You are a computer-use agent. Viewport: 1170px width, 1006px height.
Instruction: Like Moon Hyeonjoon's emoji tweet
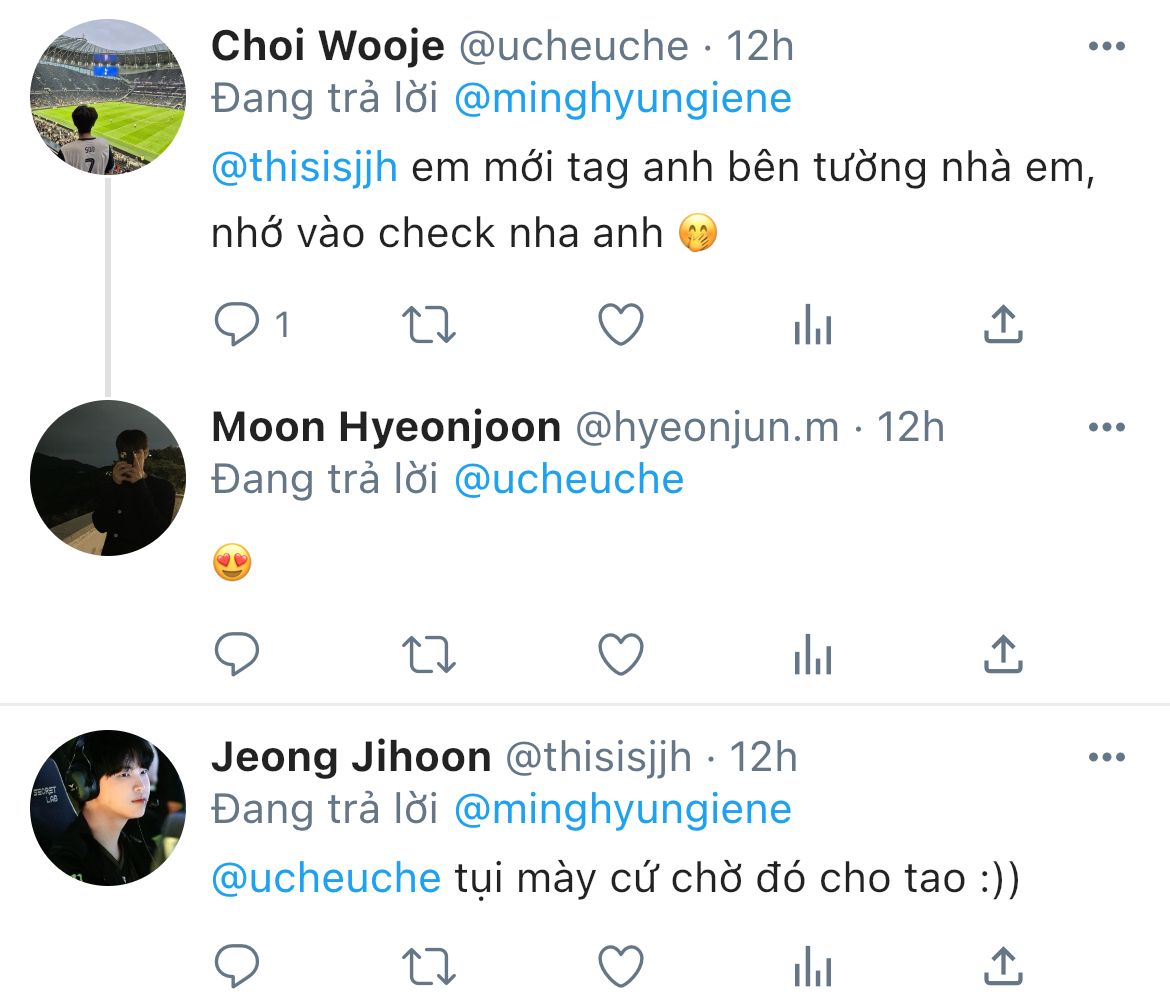click(x=620, y=655)
